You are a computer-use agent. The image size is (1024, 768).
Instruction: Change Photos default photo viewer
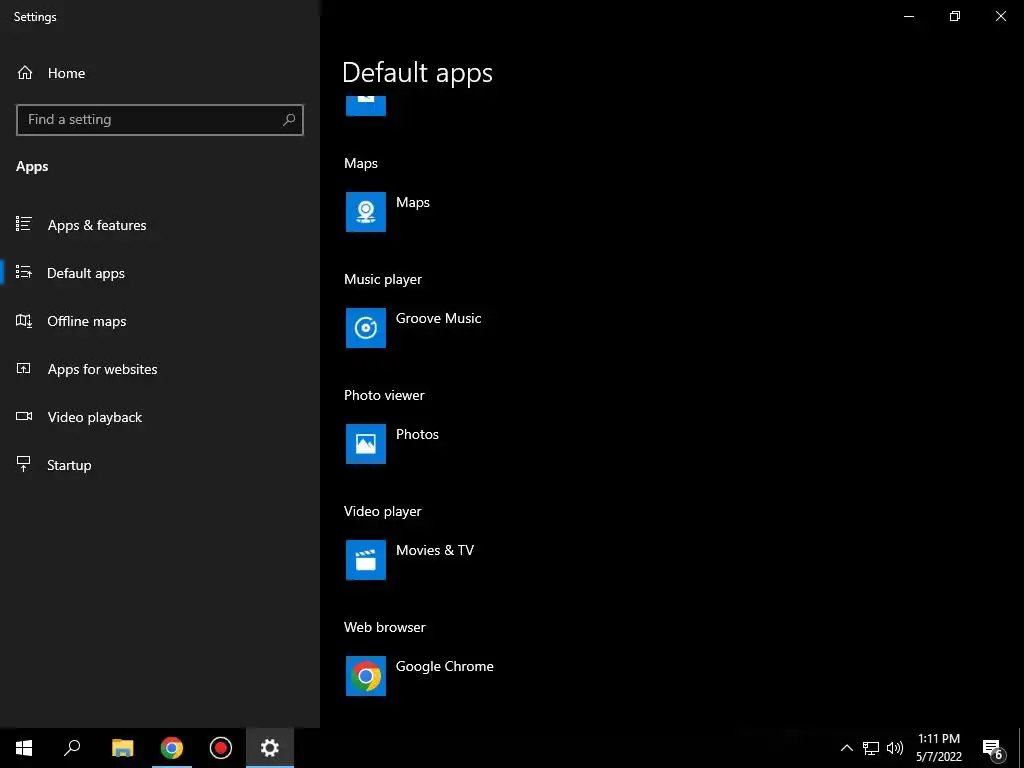click(417, 434)
